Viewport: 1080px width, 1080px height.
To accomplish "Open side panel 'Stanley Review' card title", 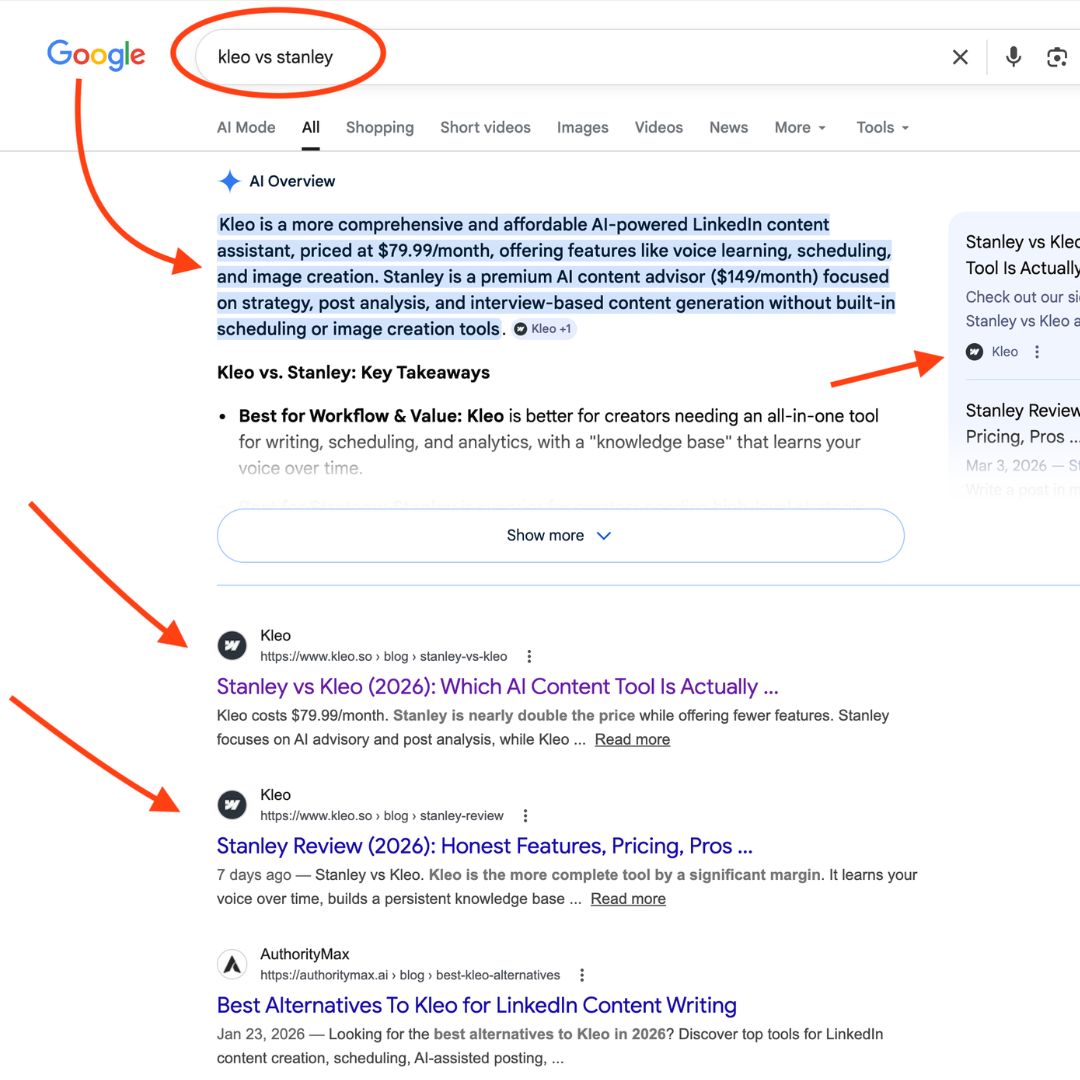I will click(x=1022, y=424).
